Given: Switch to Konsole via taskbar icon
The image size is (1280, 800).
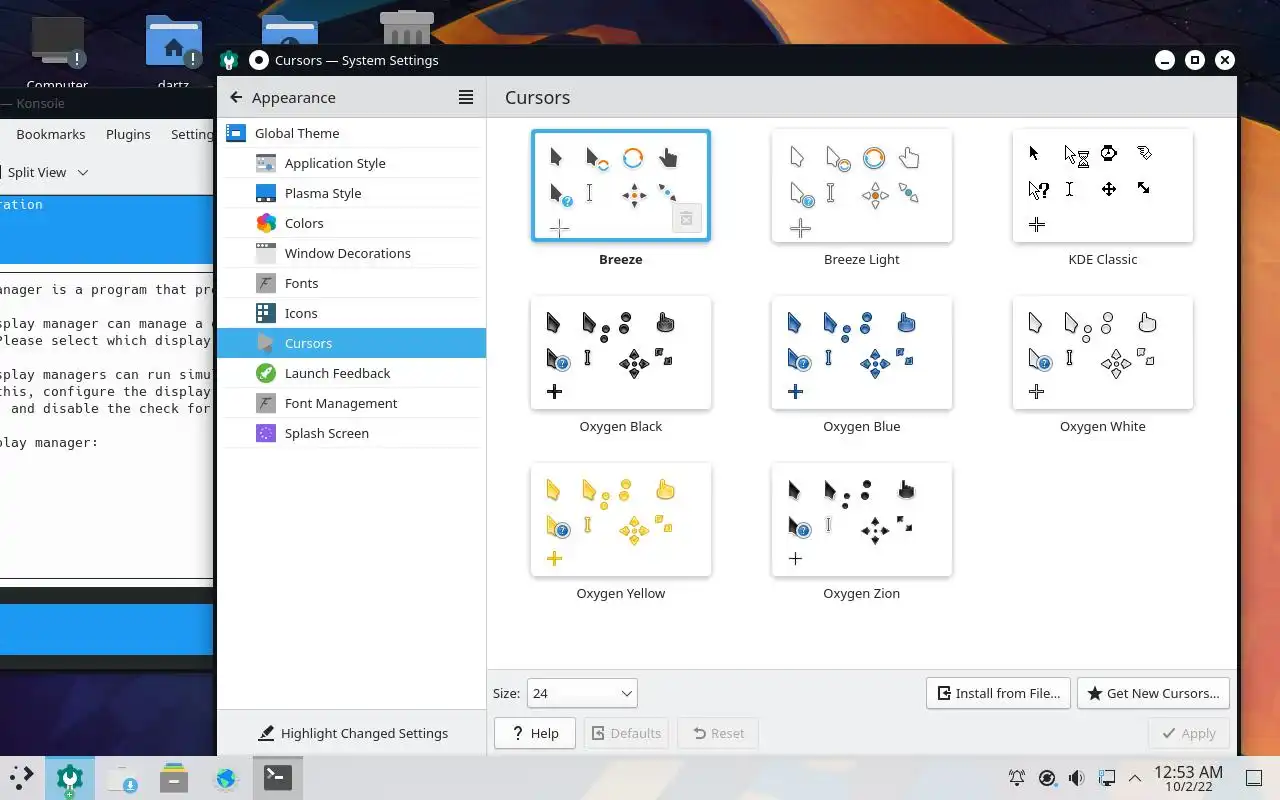Looking at the screenshot, I should coord(277,777).
